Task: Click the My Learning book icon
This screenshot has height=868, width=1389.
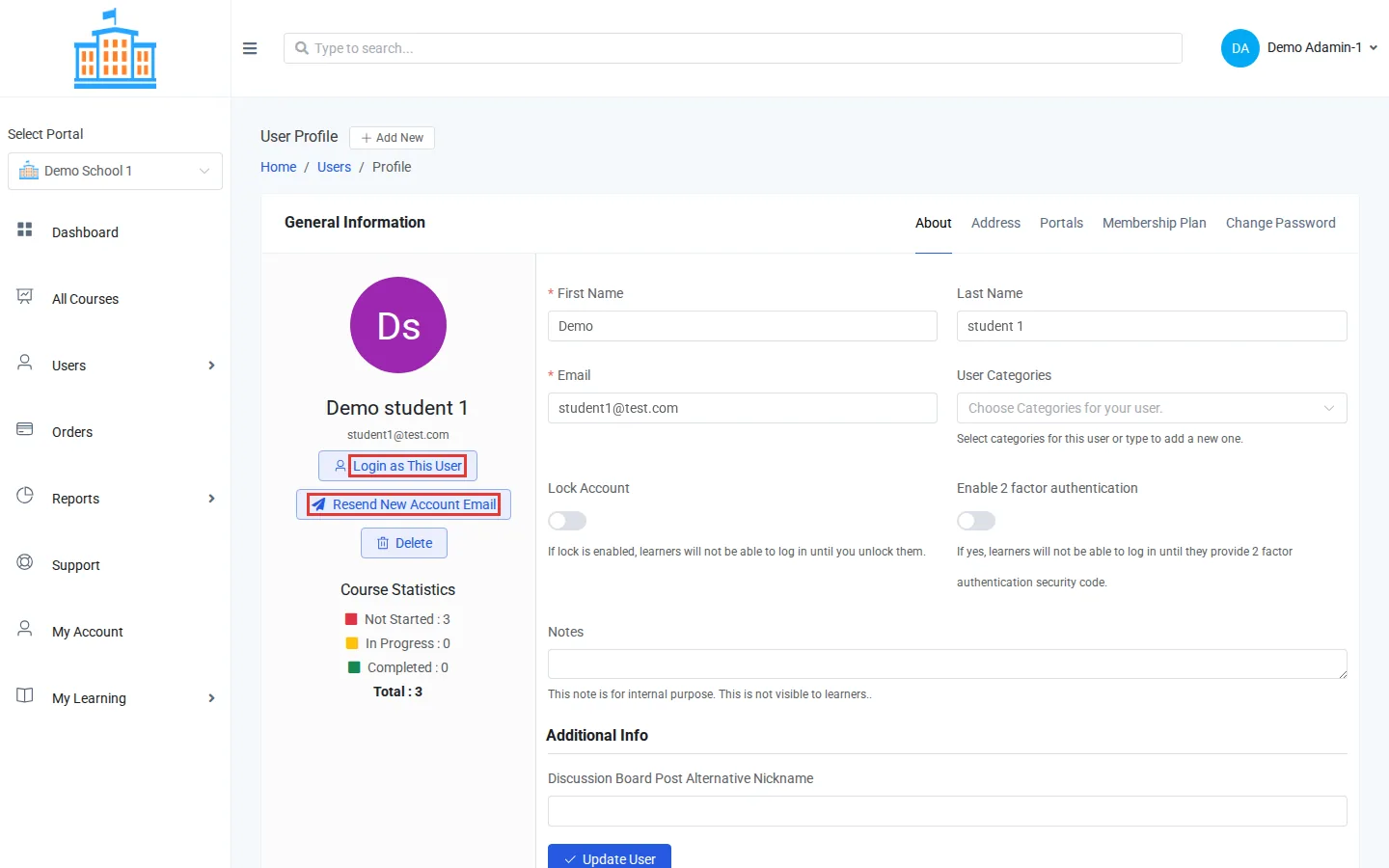Action: [x=25, y=695]
